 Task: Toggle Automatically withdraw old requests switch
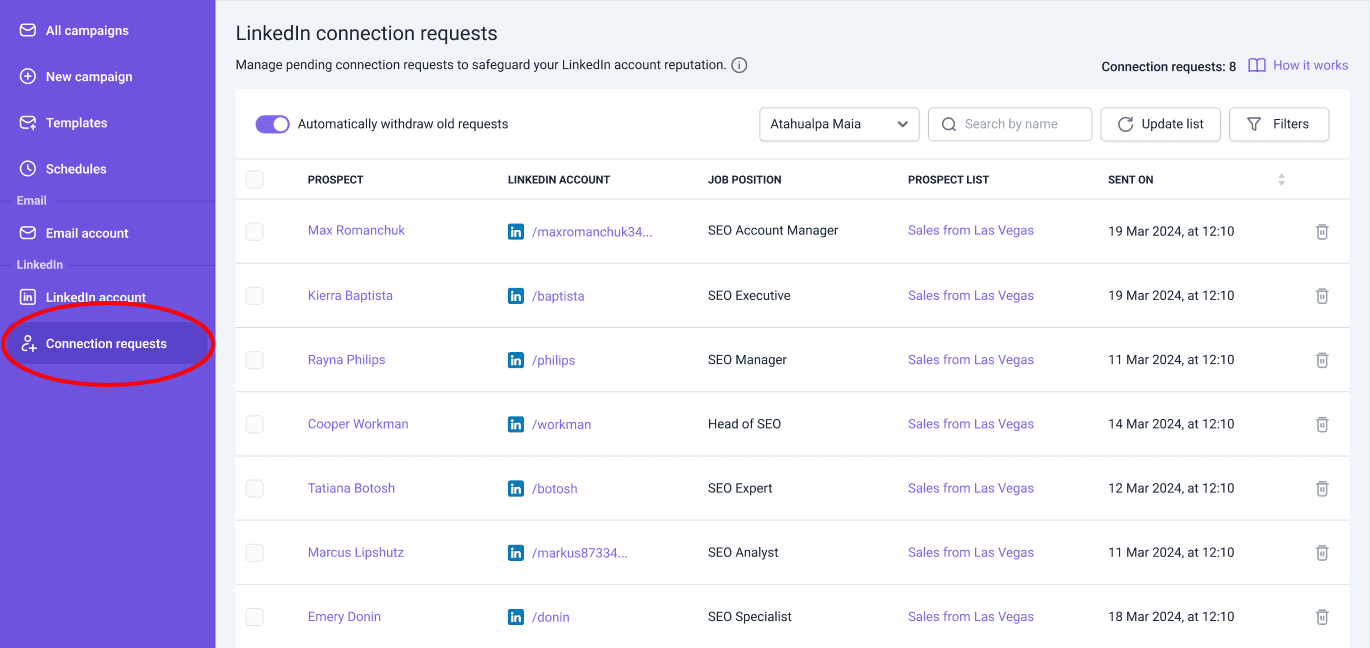[x=272, y=124]
